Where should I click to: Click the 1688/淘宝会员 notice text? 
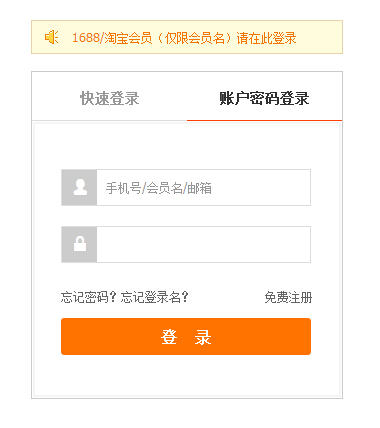pyautogui.click(x=112, y=38)
